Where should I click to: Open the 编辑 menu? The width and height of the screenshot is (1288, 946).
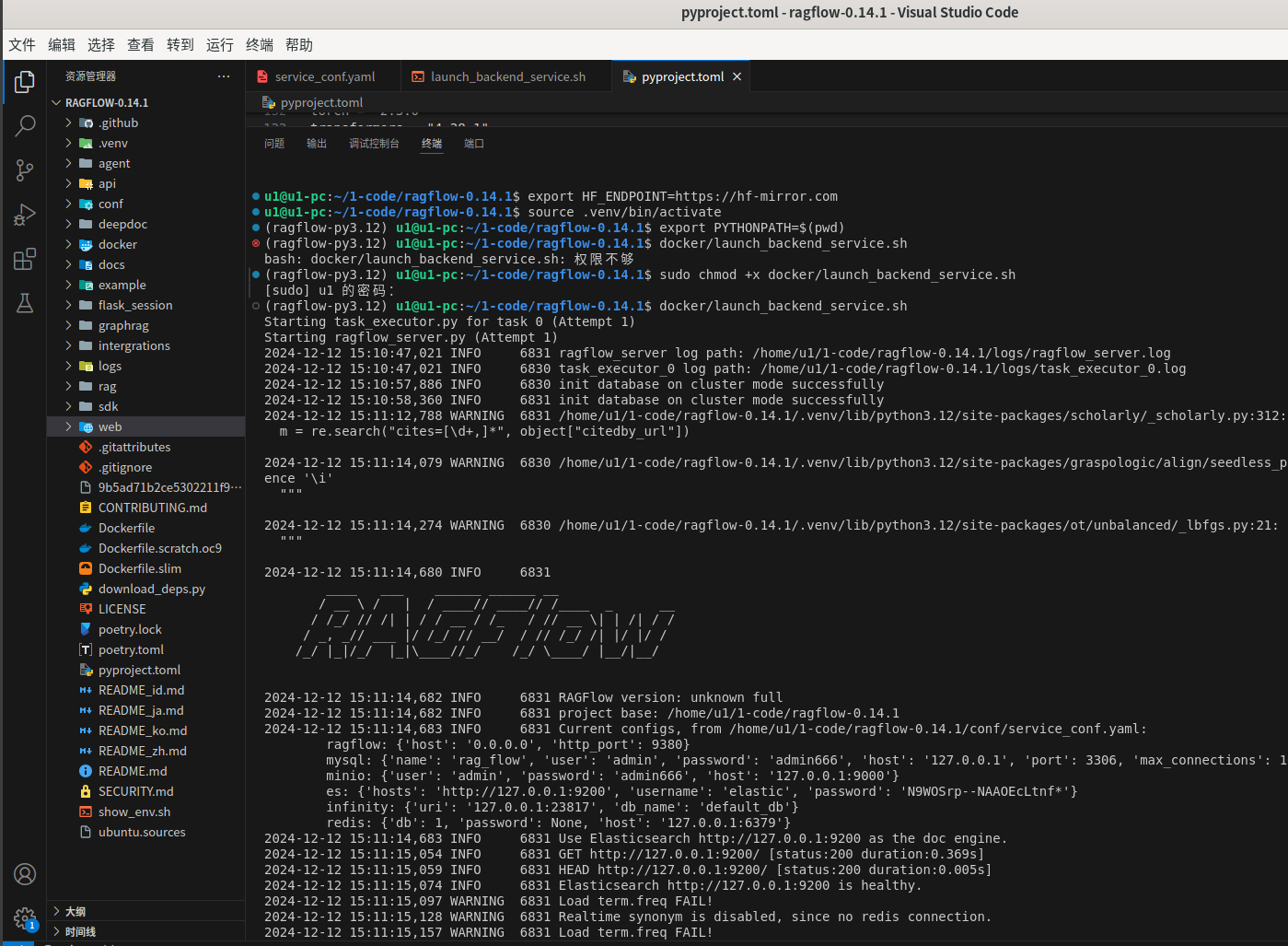(x=62, y=44)
